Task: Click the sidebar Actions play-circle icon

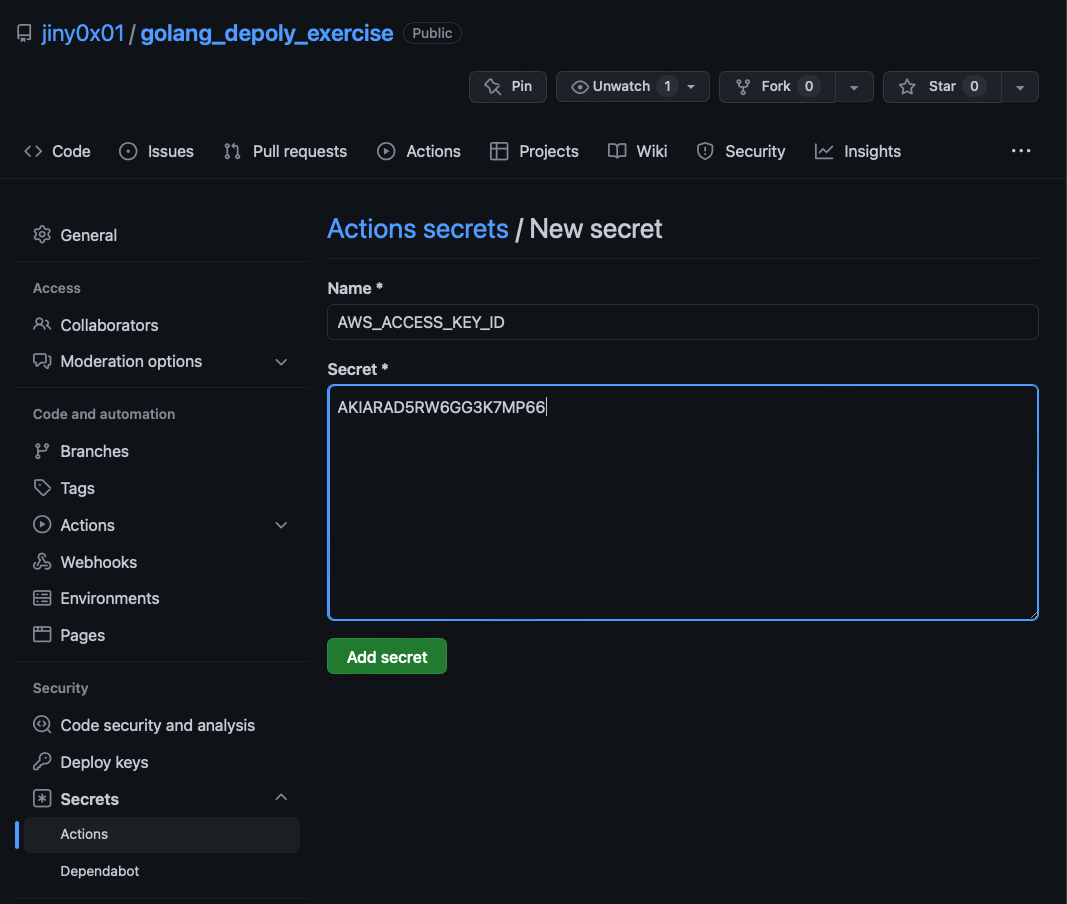Action: 42,524
